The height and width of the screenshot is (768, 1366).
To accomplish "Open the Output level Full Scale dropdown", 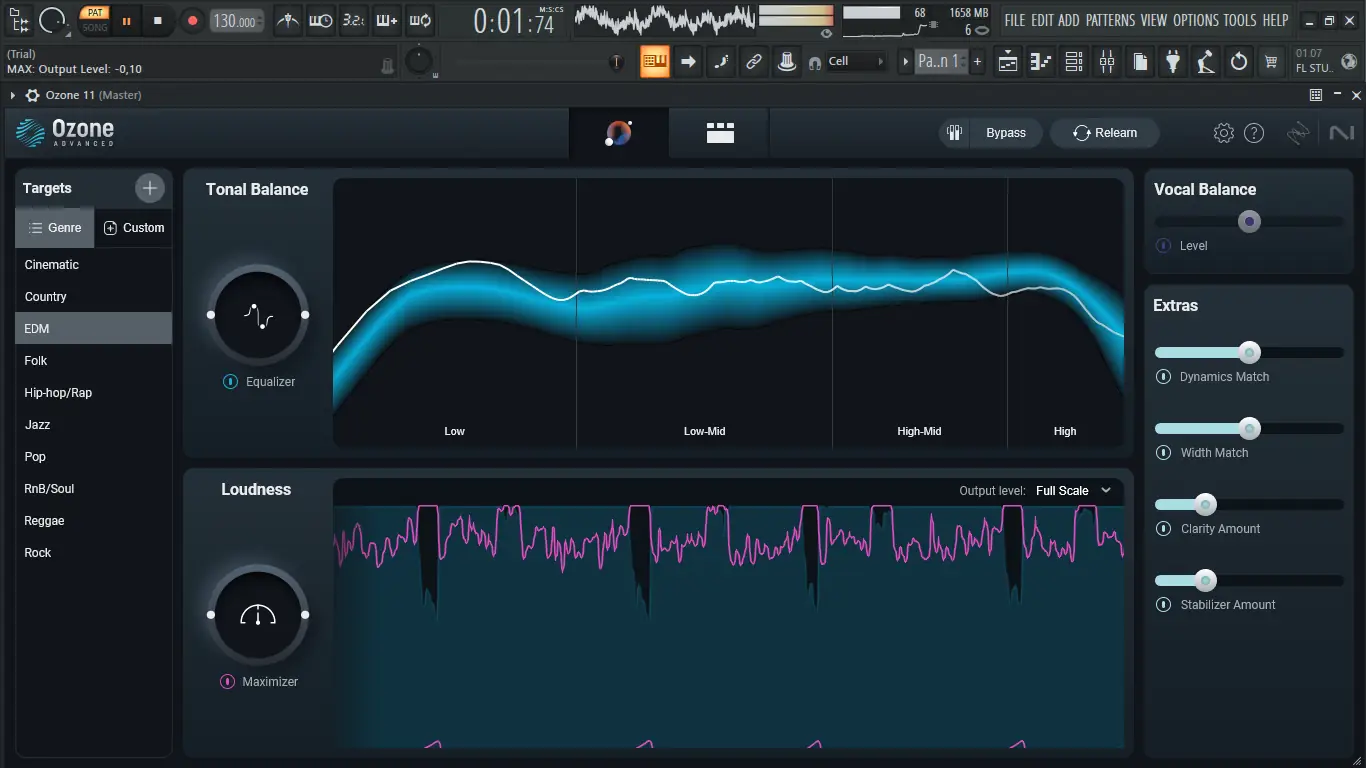I will [x=1074, y=491].
